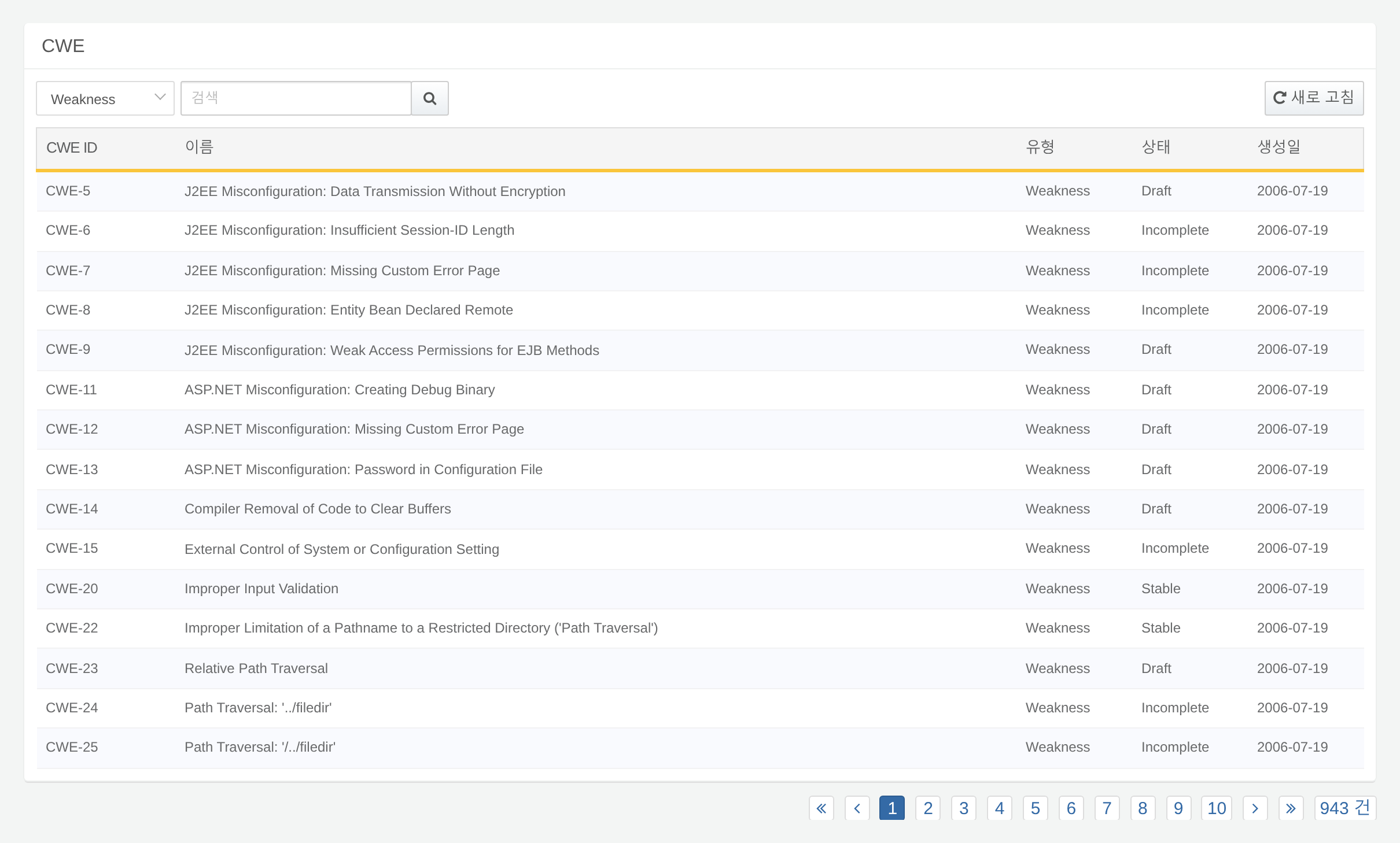
Task: Click the CWE ID column header
Action: [x=72, y=148]
